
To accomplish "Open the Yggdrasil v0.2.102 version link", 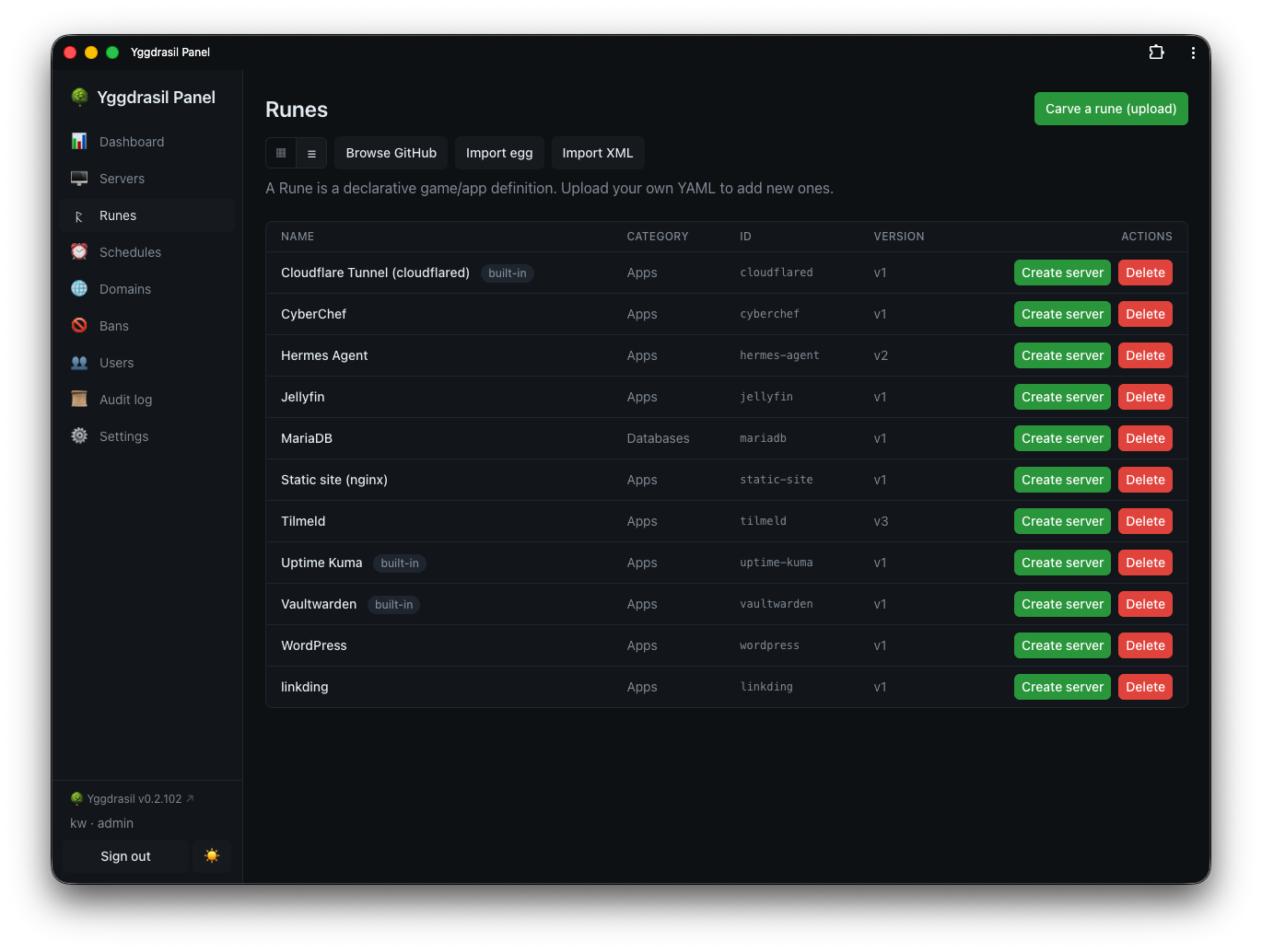I will [133, 799].
